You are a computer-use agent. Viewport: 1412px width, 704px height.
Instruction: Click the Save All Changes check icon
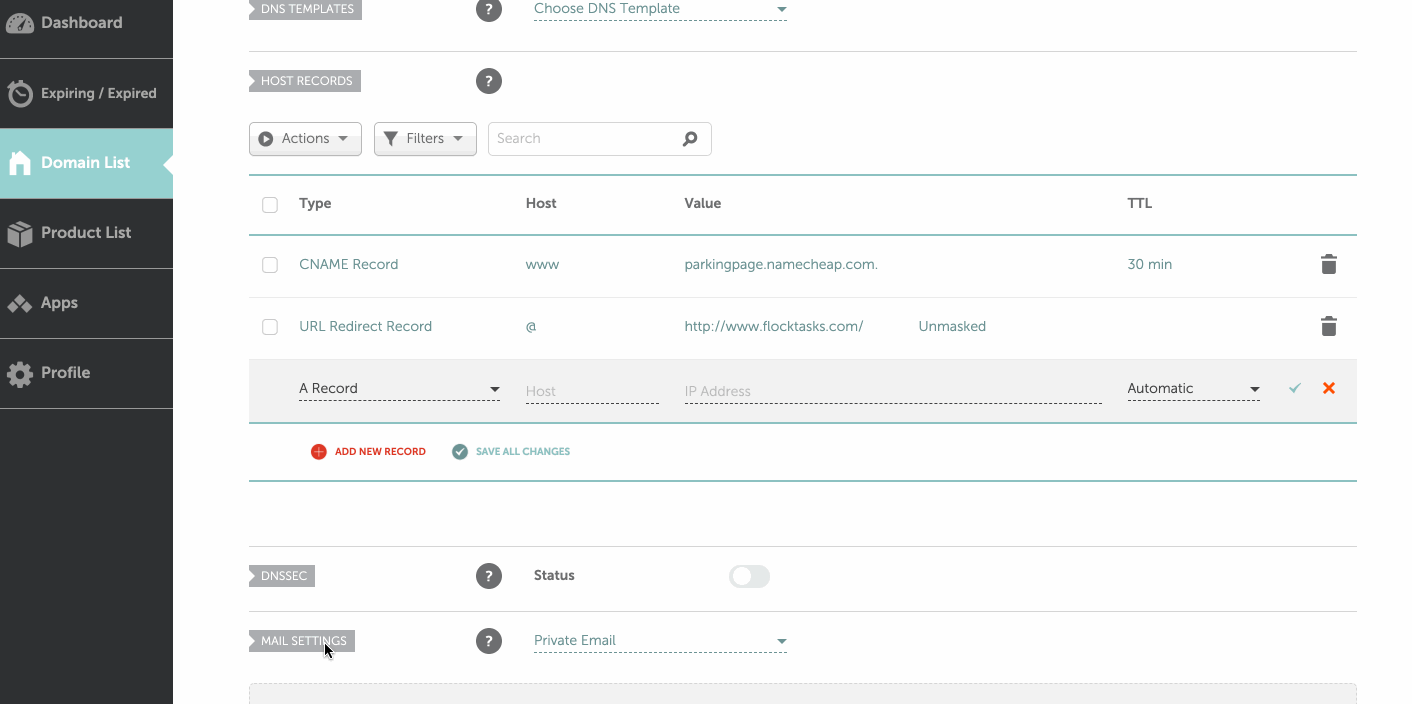pyautogui.click(x=460, y=452)
